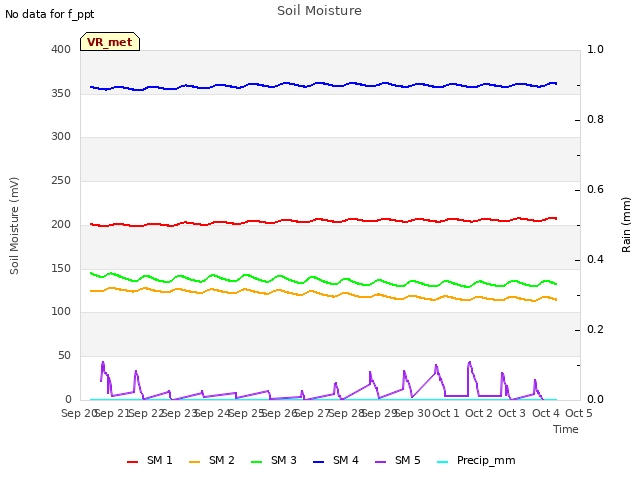Viewport: 640px width, 480px height.
Task: Toggle SM 1 series in legend
Action: [150, 460]
